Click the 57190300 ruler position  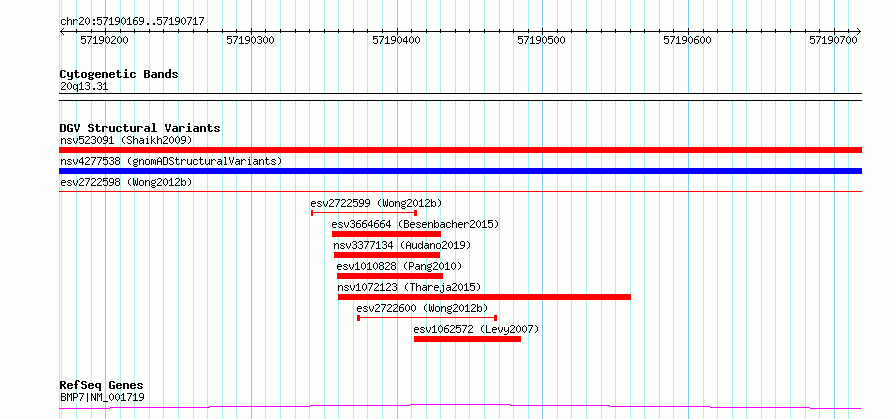[x=250, y=40]
